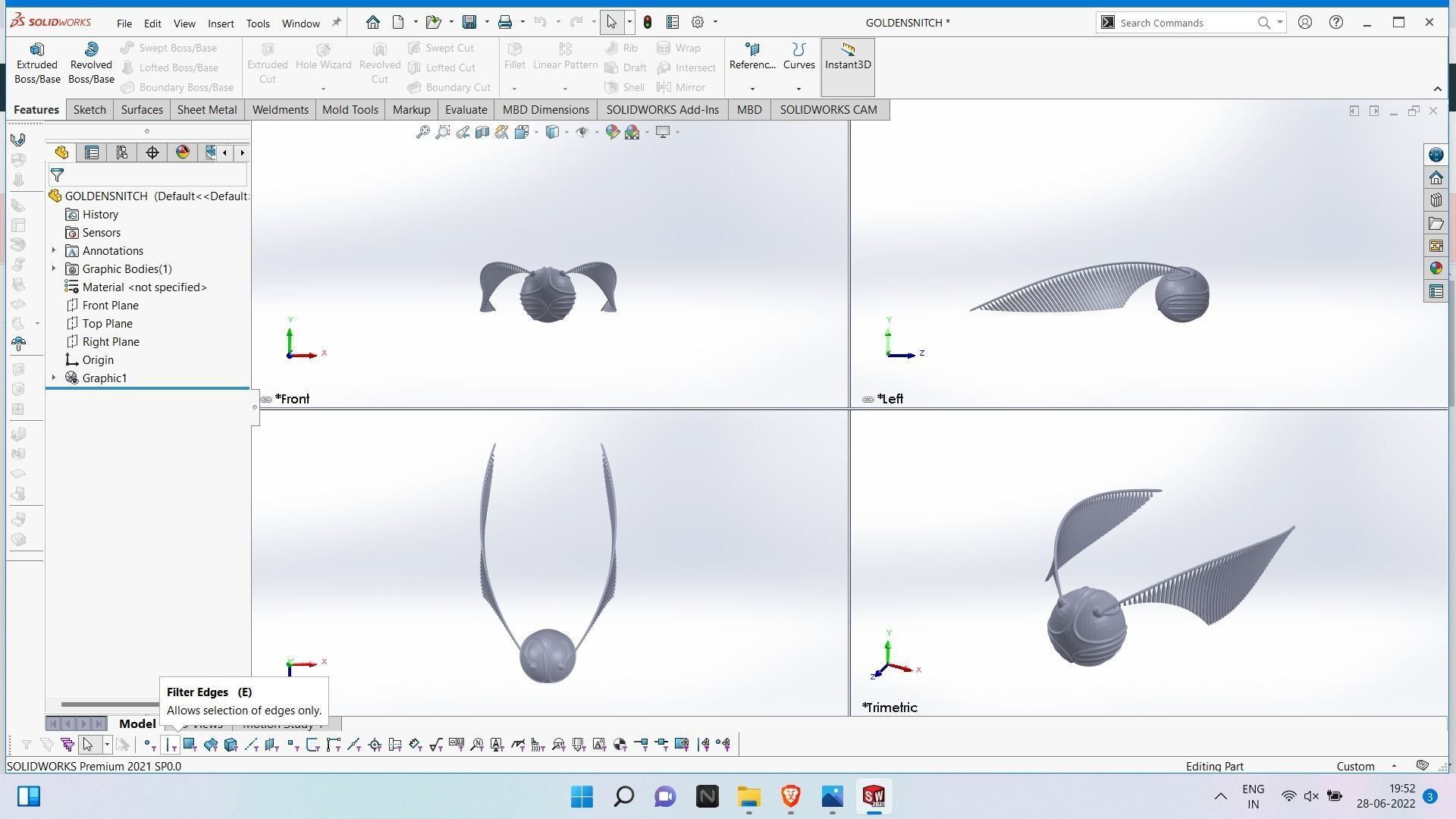
Task: Click the Help question mark icon
Action: (1336, 22)
